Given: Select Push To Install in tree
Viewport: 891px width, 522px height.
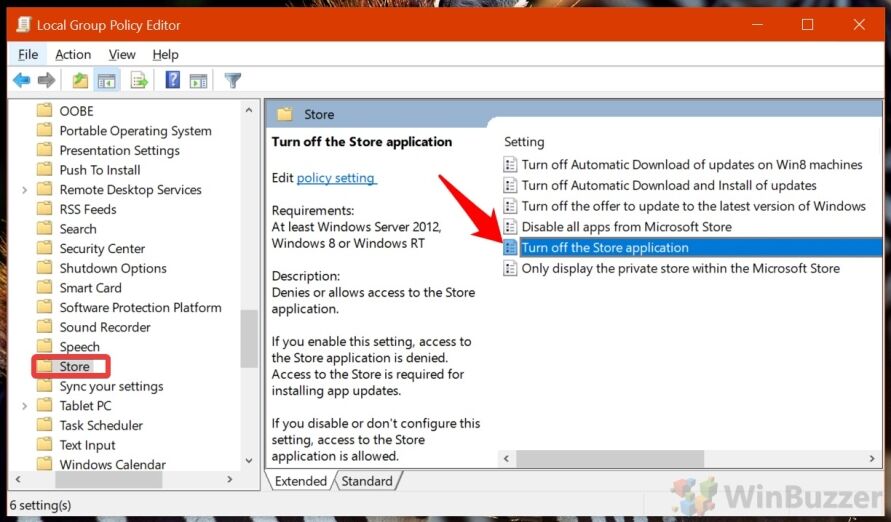Looking at the screenshot, I should point(99,170).
